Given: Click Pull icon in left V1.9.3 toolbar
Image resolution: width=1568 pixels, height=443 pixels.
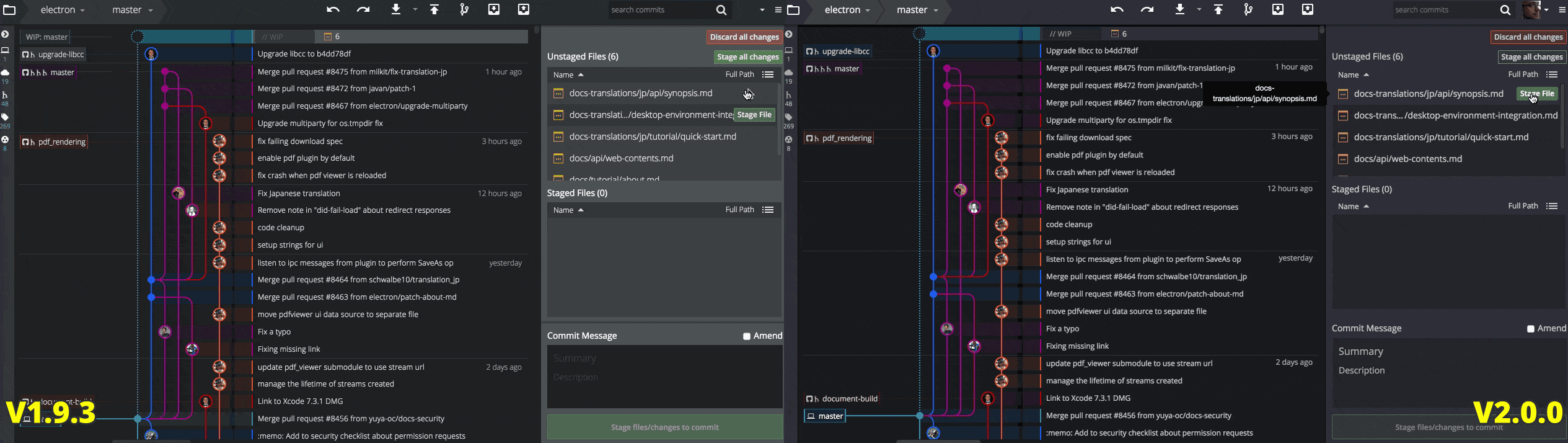Looking at the screenshot, I should 396,9.
